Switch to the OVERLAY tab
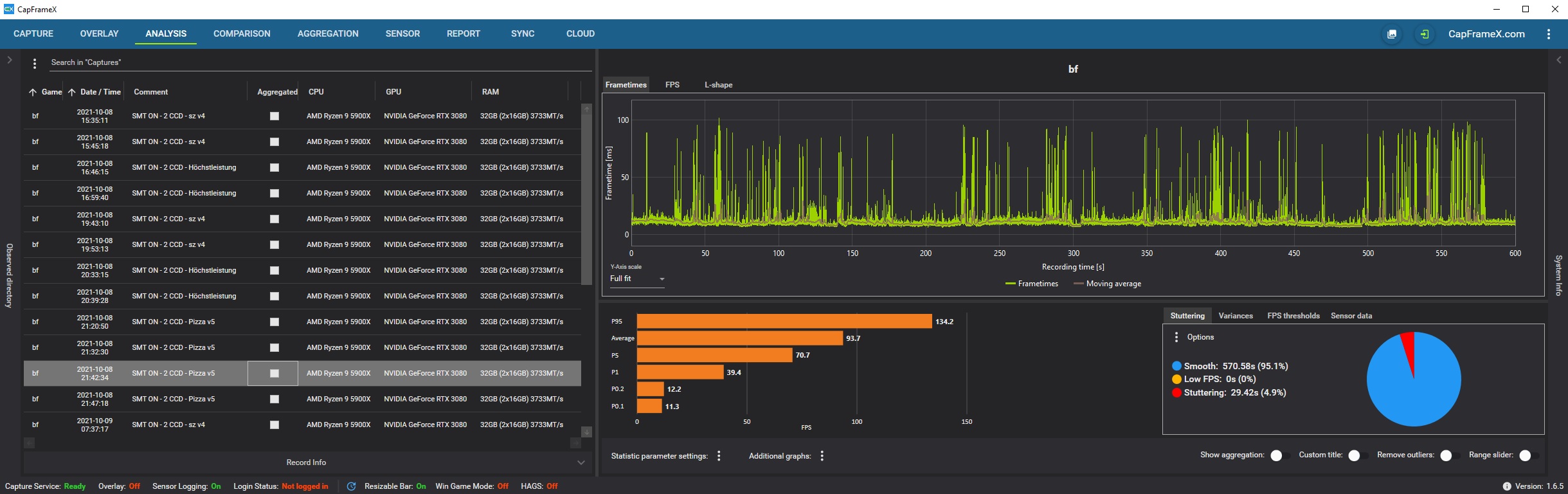Viewport: 1568px width, 494px height. coord(99,33)
